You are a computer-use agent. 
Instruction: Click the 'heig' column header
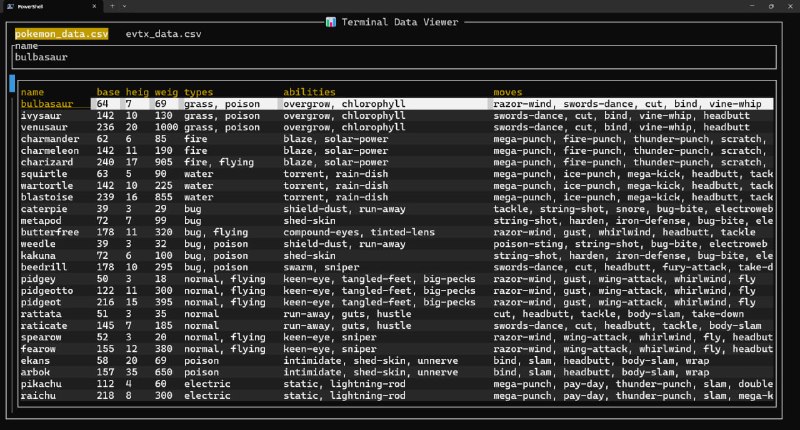[x=137, y=92]
